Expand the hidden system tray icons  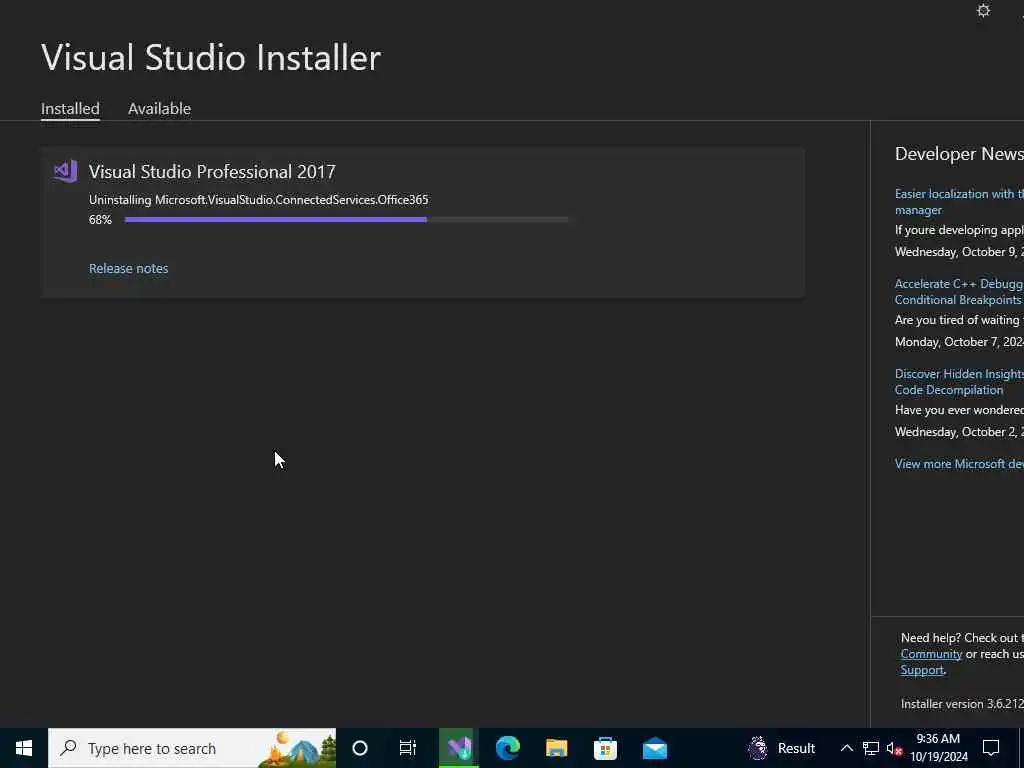coord(846,748)
